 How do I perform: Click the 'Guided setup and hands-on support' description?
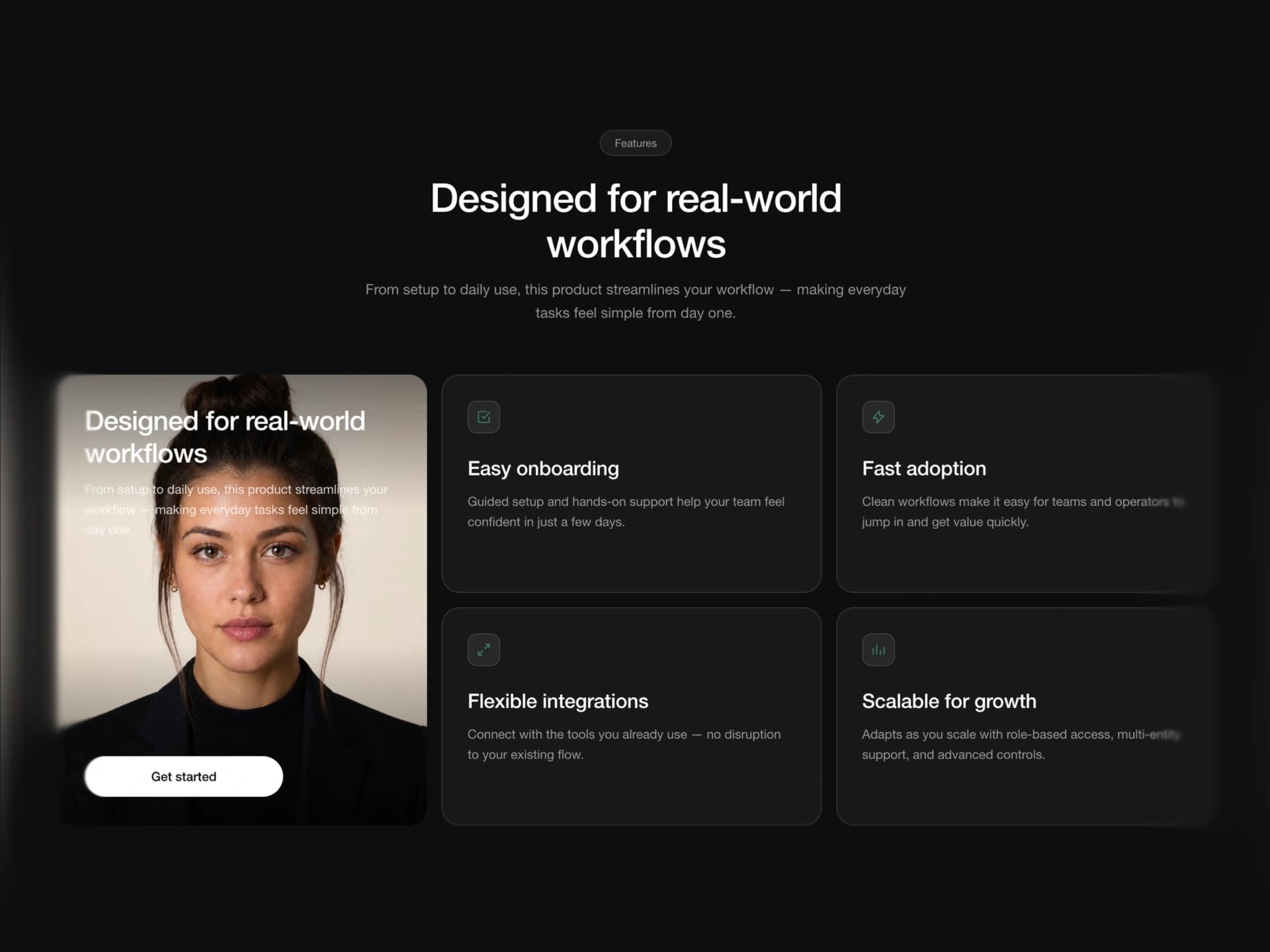pos(626,512)
